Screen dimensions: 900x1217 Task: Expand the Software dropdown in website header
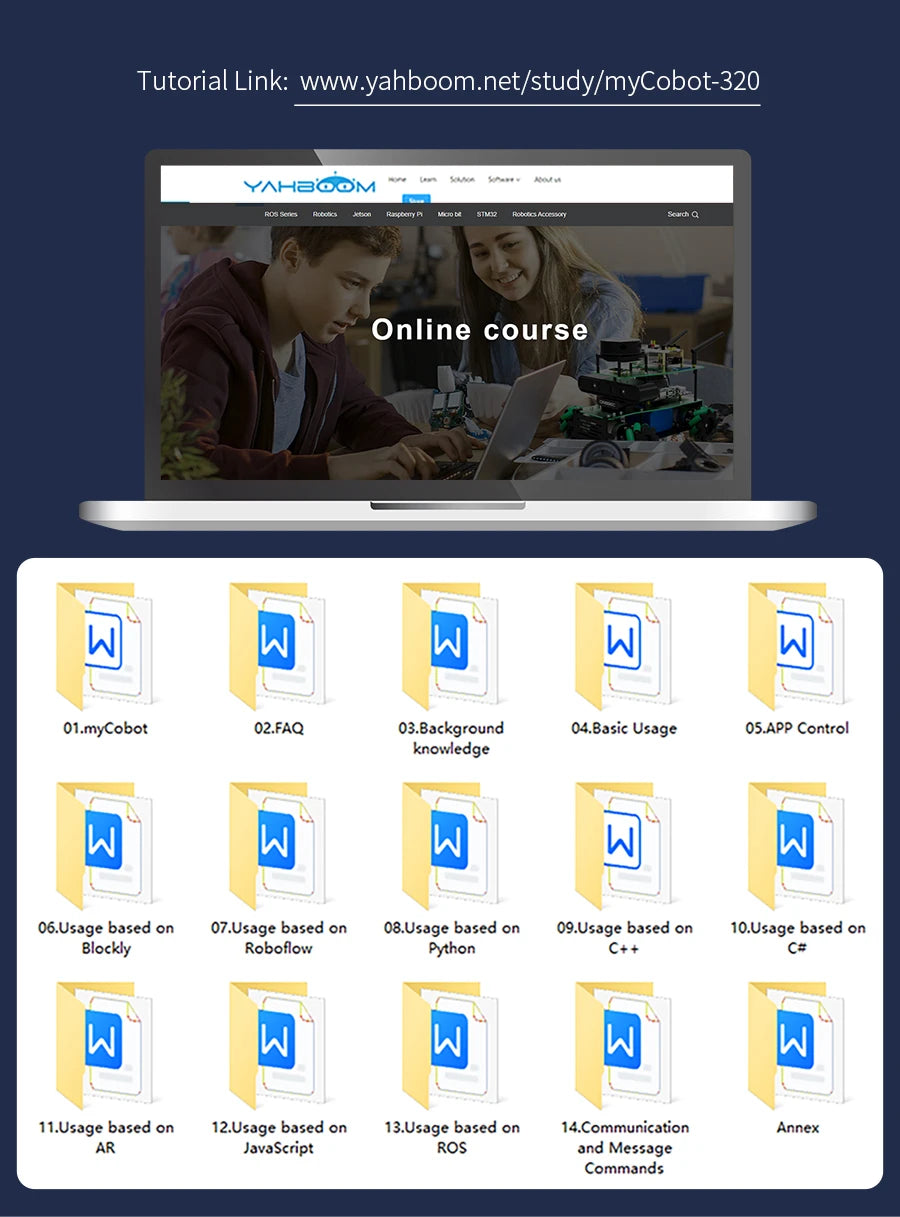click(x=504, y=180)
